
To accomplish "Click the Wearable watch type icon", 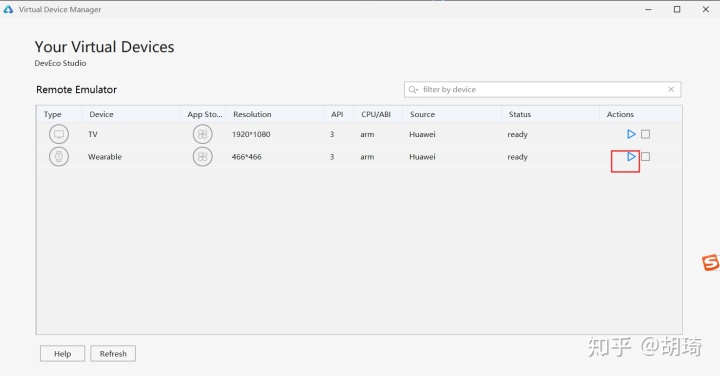I will [59, 157].
